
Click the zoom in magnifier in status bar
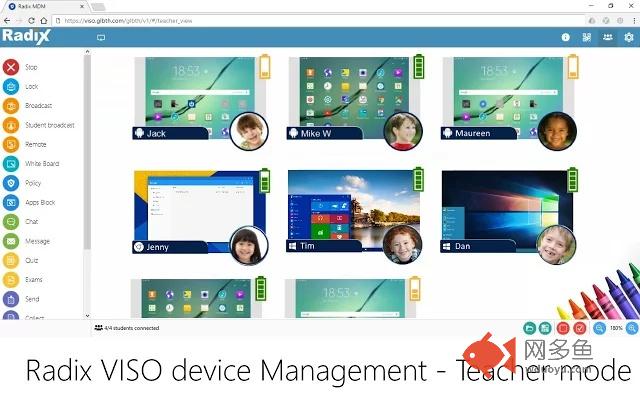coord(632,328)
